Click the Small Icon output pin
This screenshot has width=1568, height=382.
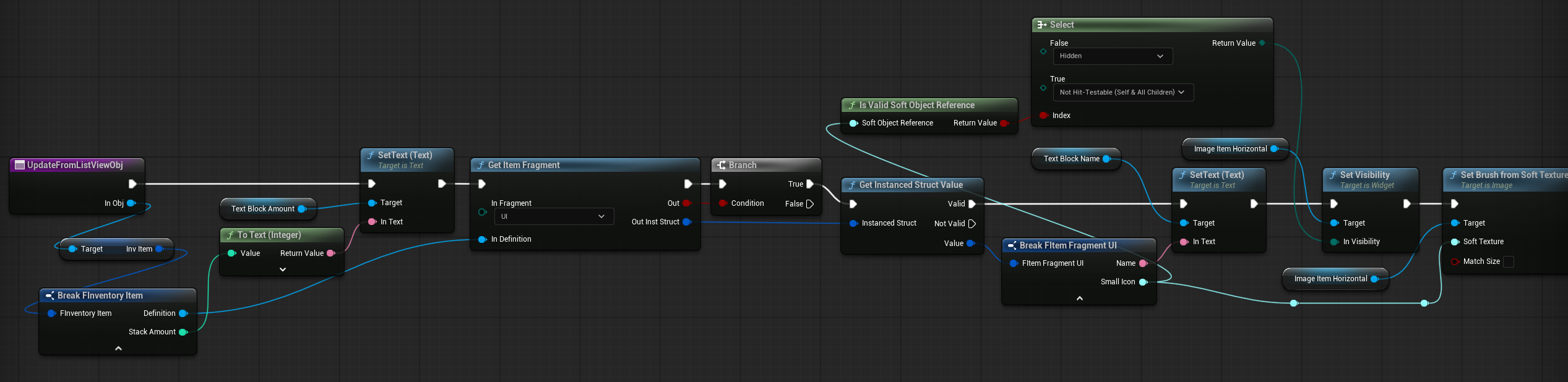click(1143, 282)
